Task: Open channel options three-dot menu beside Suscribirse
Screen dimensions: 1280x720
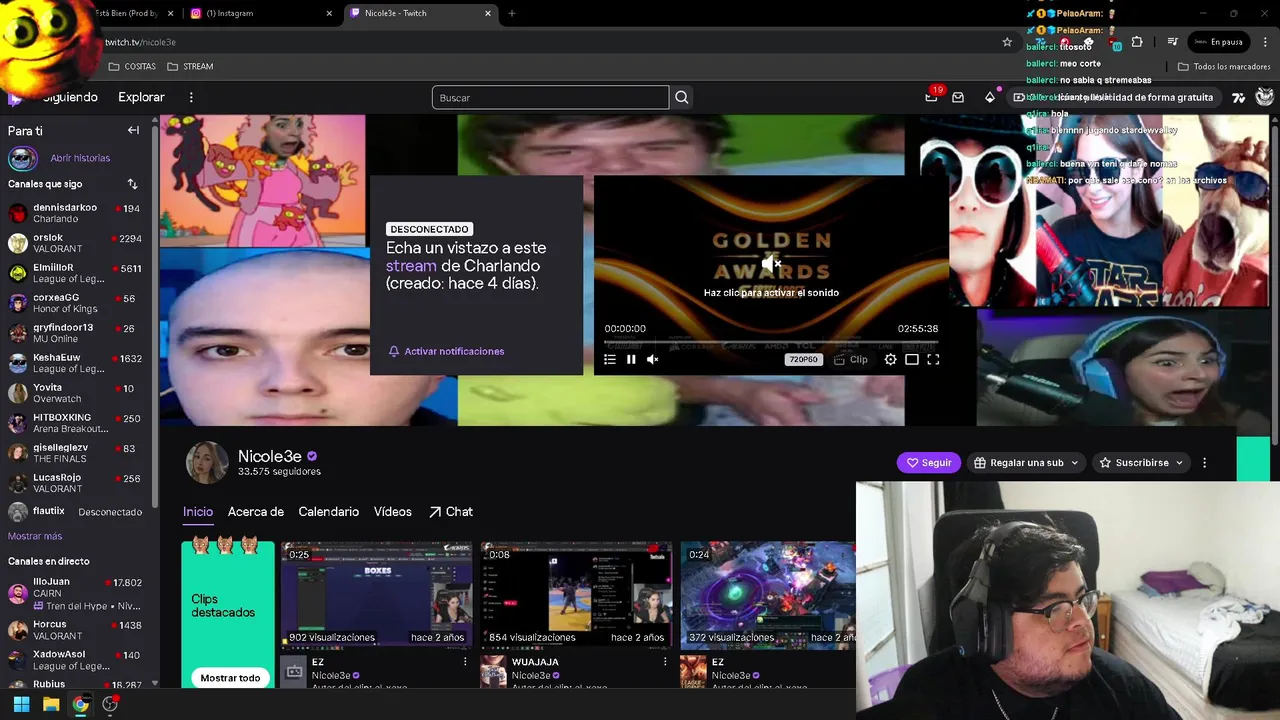Action: [x=1204, y=463]
